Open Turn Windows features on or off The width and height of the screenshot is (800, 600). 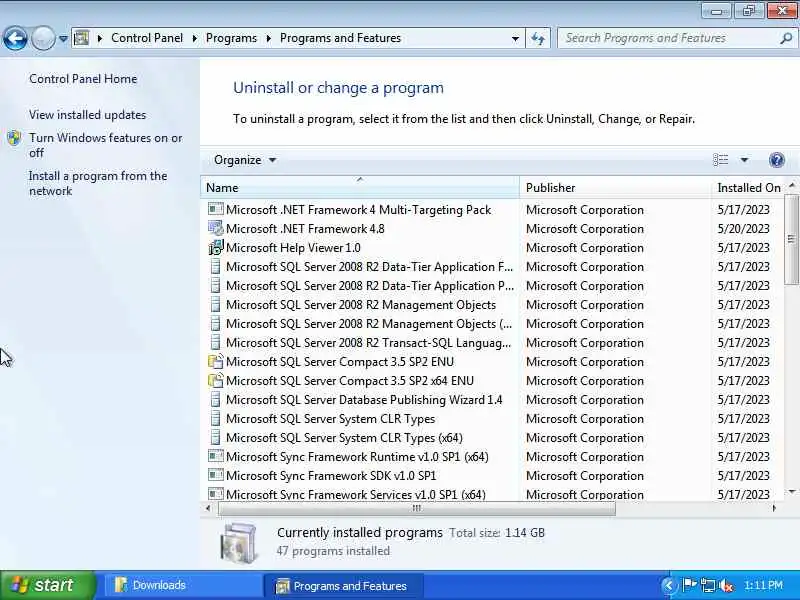pos(106,145)
